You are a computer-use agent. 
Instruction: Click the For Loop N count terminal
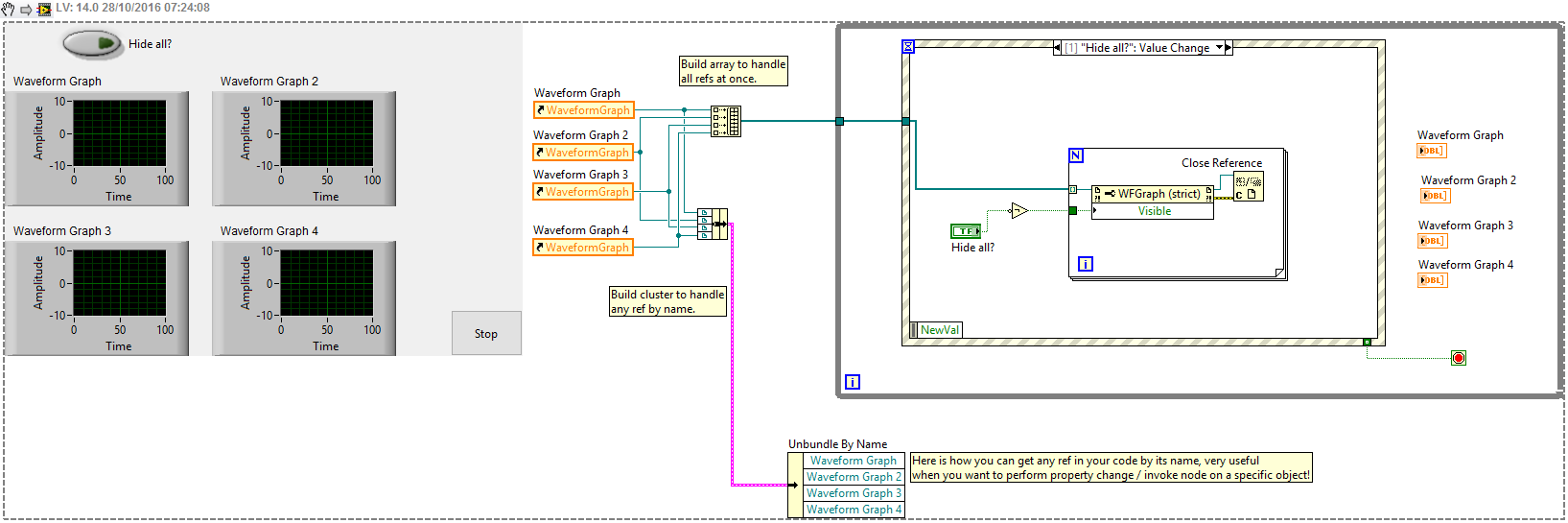tap(1076, 155)
